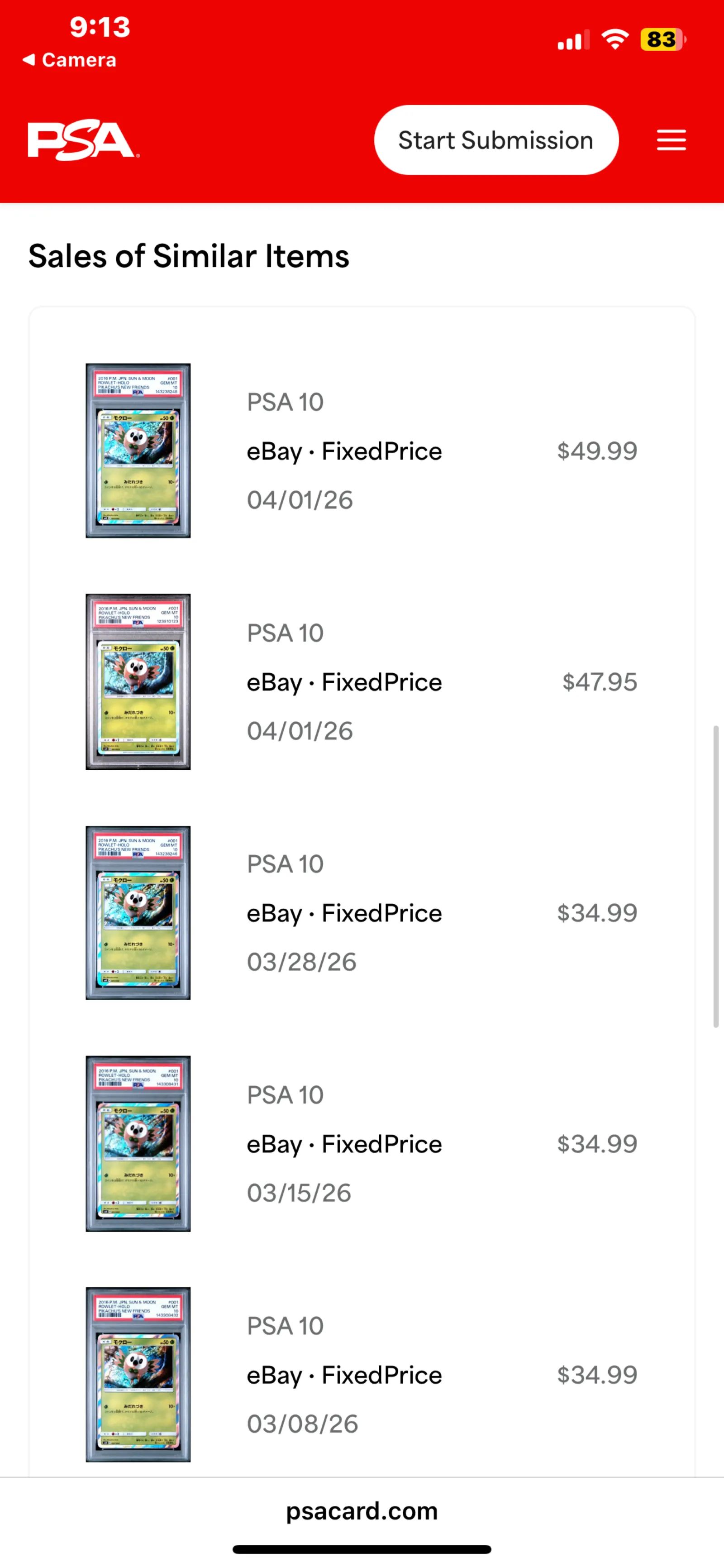Tap the home indicator bar

pyautogui.click(x=362, y=1549)
